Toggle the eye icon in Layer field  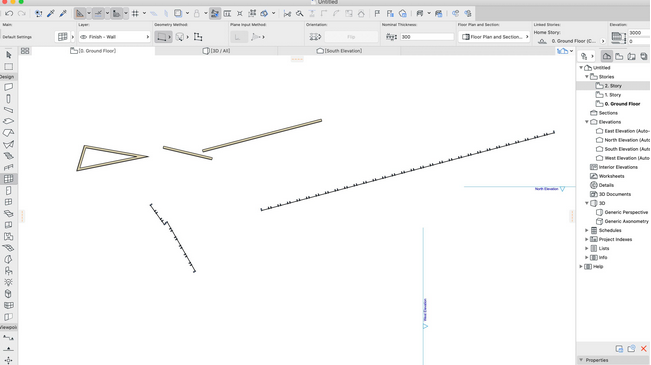(x=83, y=37)
